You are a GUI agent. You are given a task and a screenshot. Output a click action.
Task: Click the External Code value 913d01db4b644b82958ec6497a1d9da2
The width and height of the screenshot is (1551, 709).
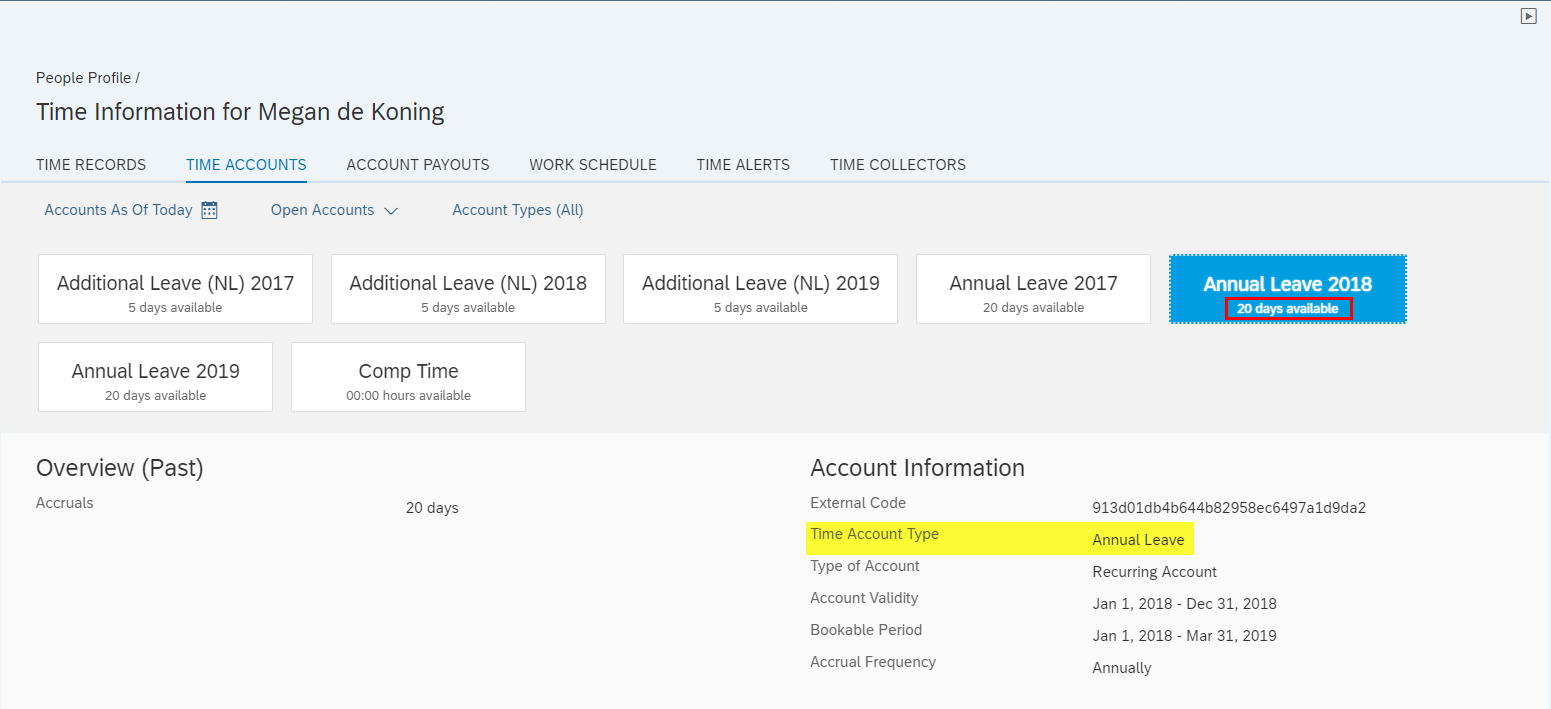pos(1229,508)
